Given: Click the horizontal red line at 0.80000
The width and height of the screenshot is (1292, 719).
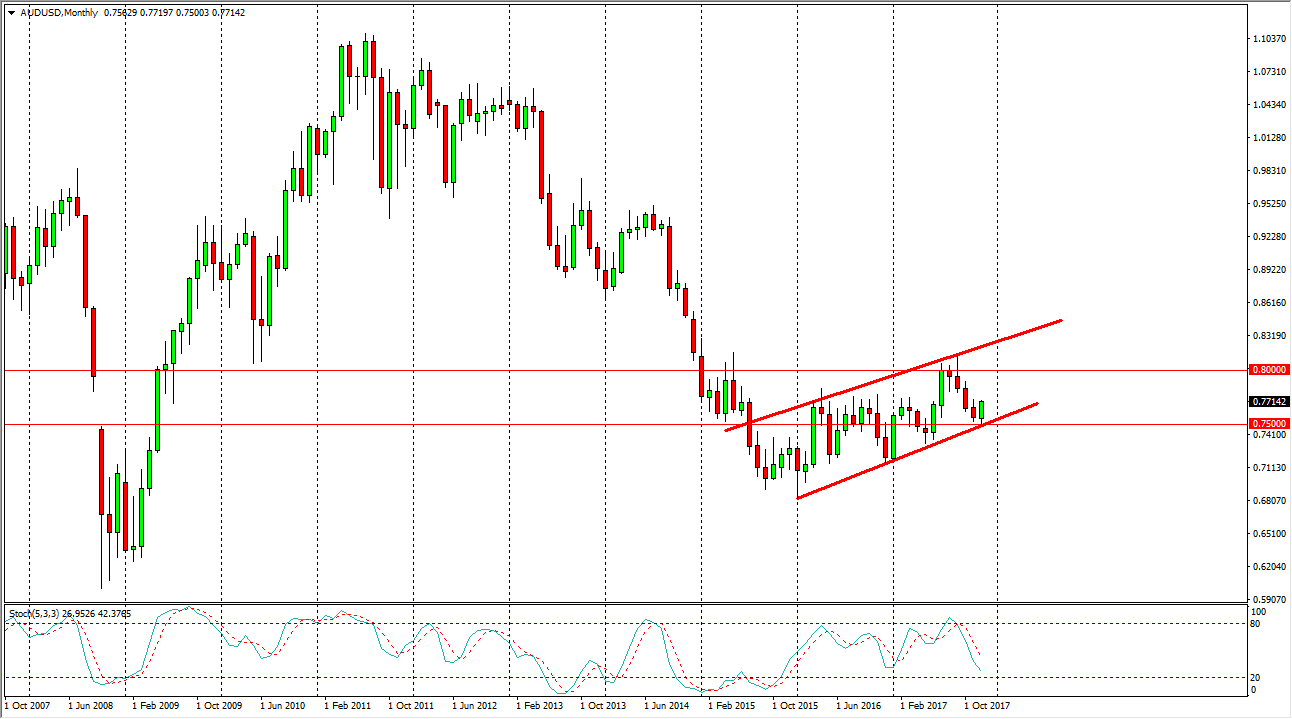Looking at the screenshot, I should (400, 369).
